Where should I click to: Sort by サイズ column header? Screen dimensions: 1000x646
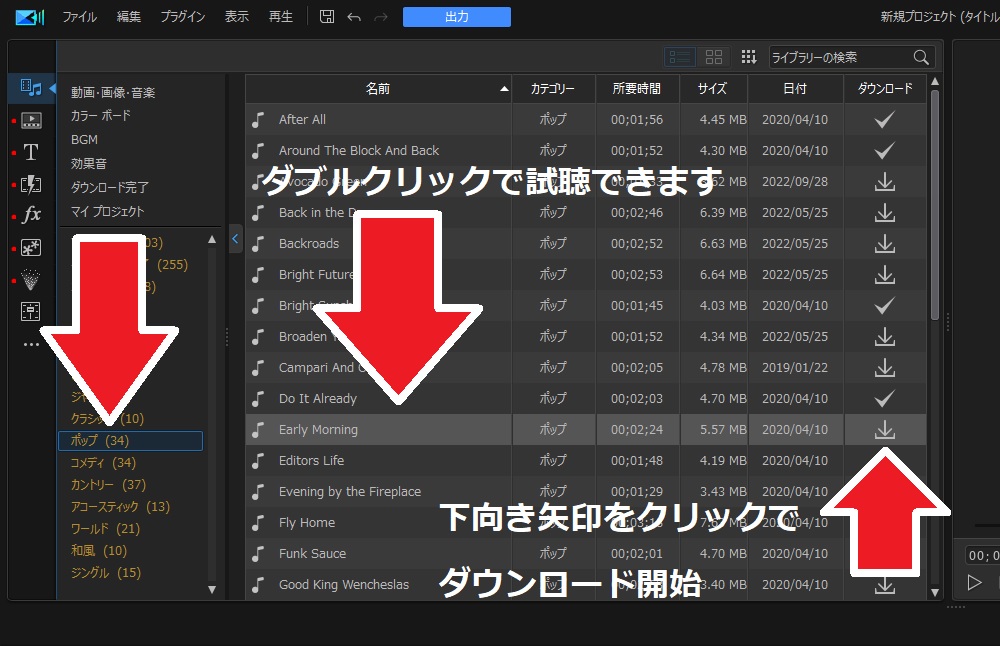coord(713,89)
